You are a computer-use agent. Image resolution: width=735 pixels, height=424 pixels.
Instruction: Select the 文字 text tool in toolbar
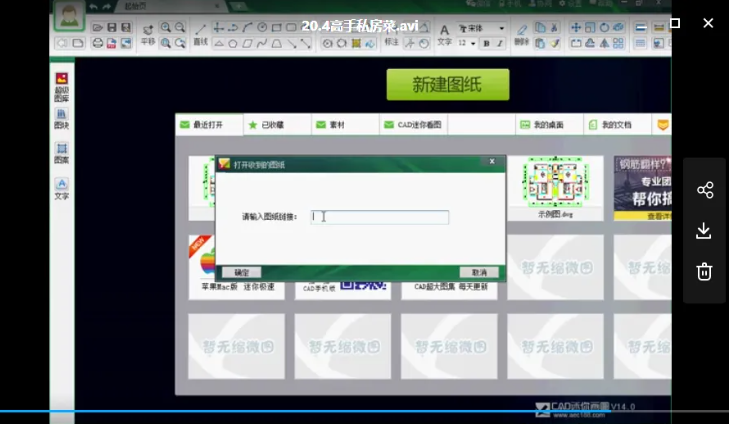tap(444, 35)
